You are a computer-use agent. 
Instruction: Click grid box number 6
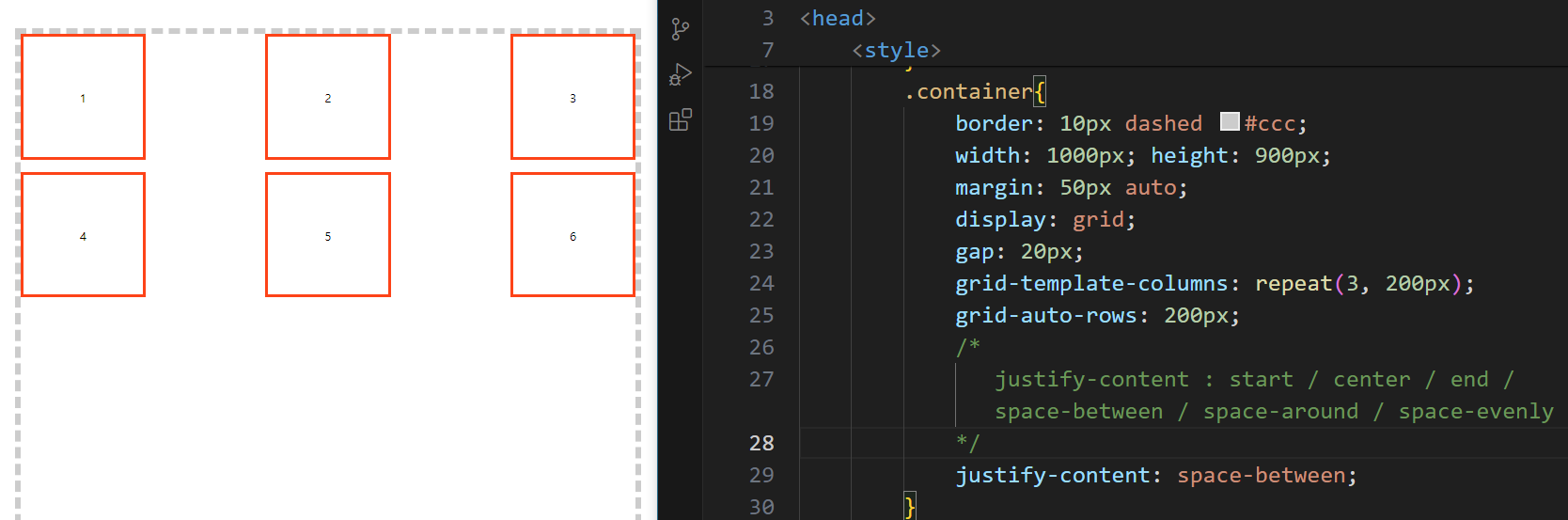pos(572,235)
